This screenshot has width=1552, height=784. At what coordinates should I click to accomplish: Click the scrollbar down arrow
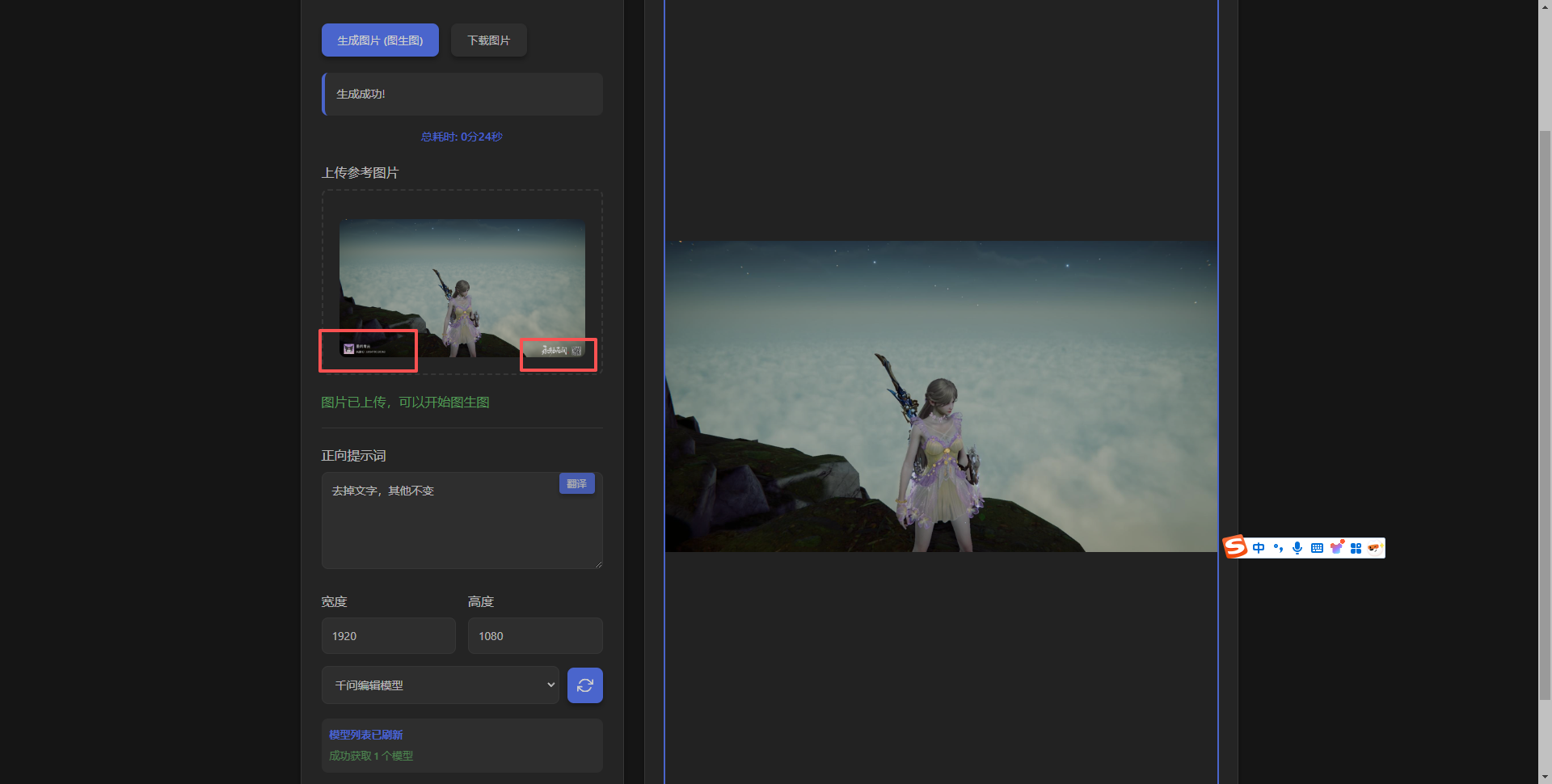click(x=1545, y=777)
